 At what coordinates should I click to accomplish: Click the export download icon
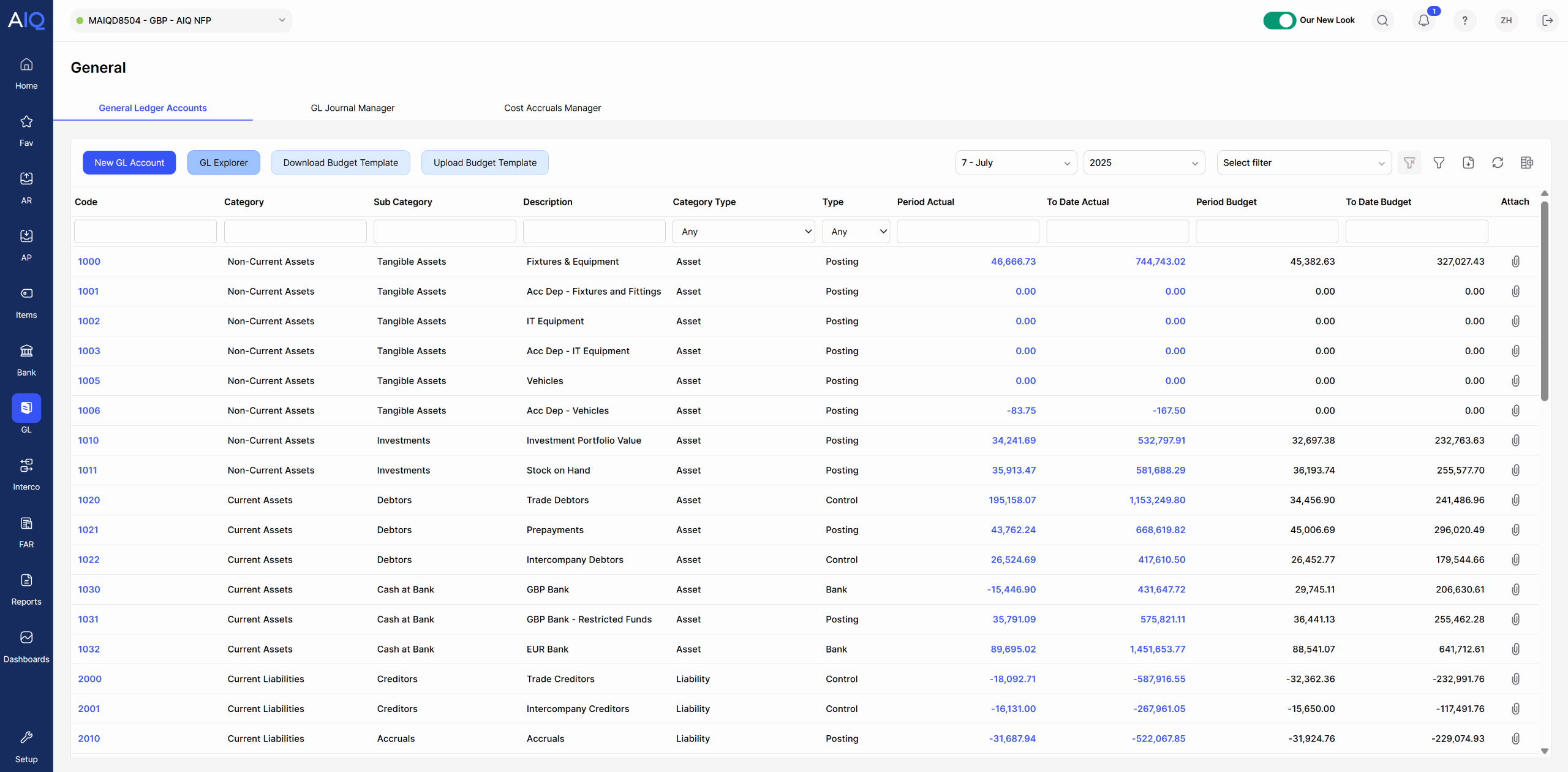click(x=1468, y=162)
